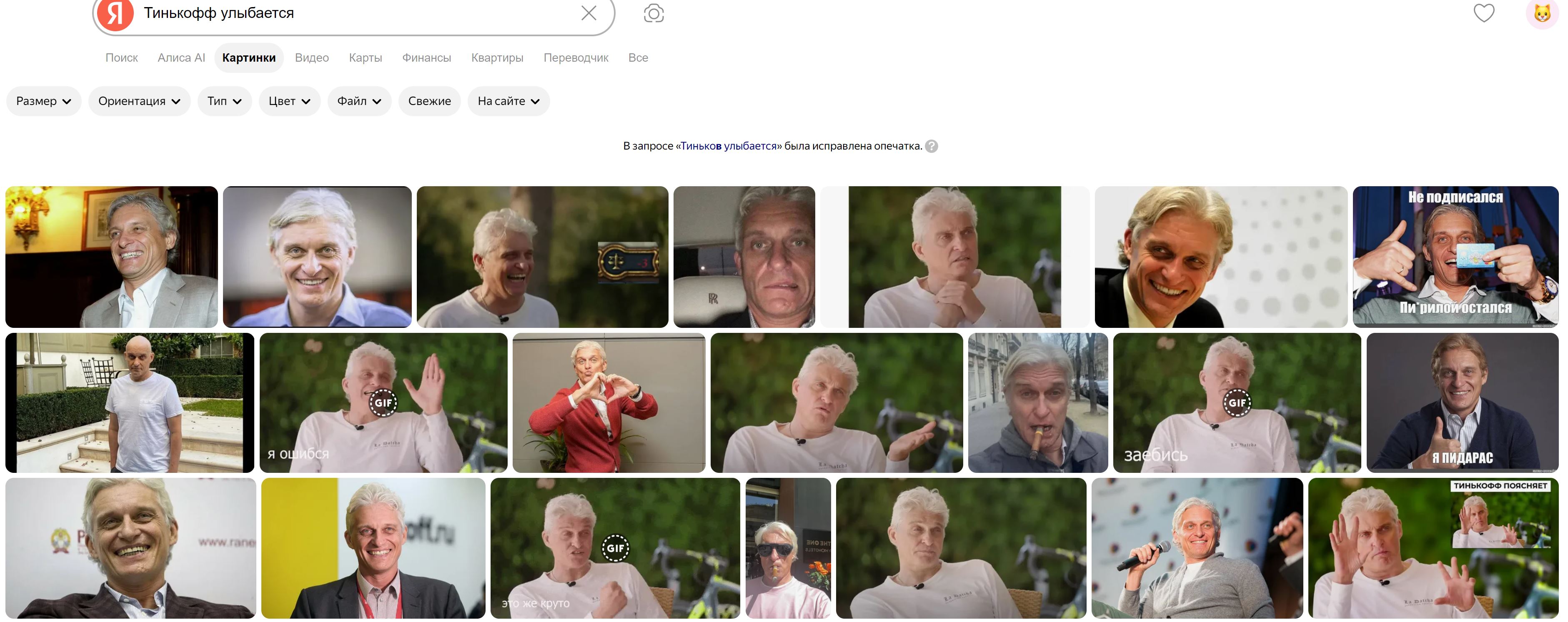Open search by image camera icon
1568x622 pixels.
(x=653, y=13)
